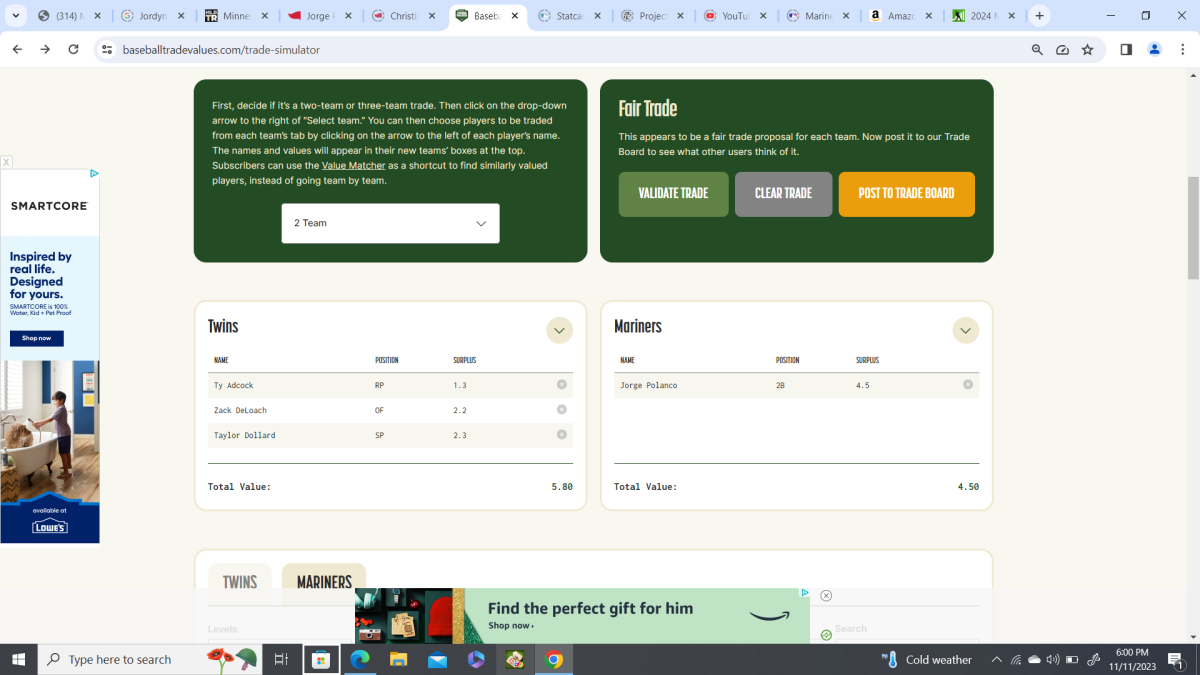Viewport: 1200px width, 675px height.
Task: Show hidden system tray icons
Action: pos(996,659)
